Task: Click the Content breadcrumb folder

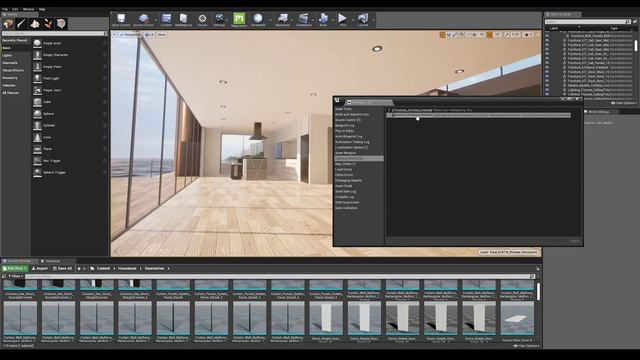Action: tap(103, 268)
